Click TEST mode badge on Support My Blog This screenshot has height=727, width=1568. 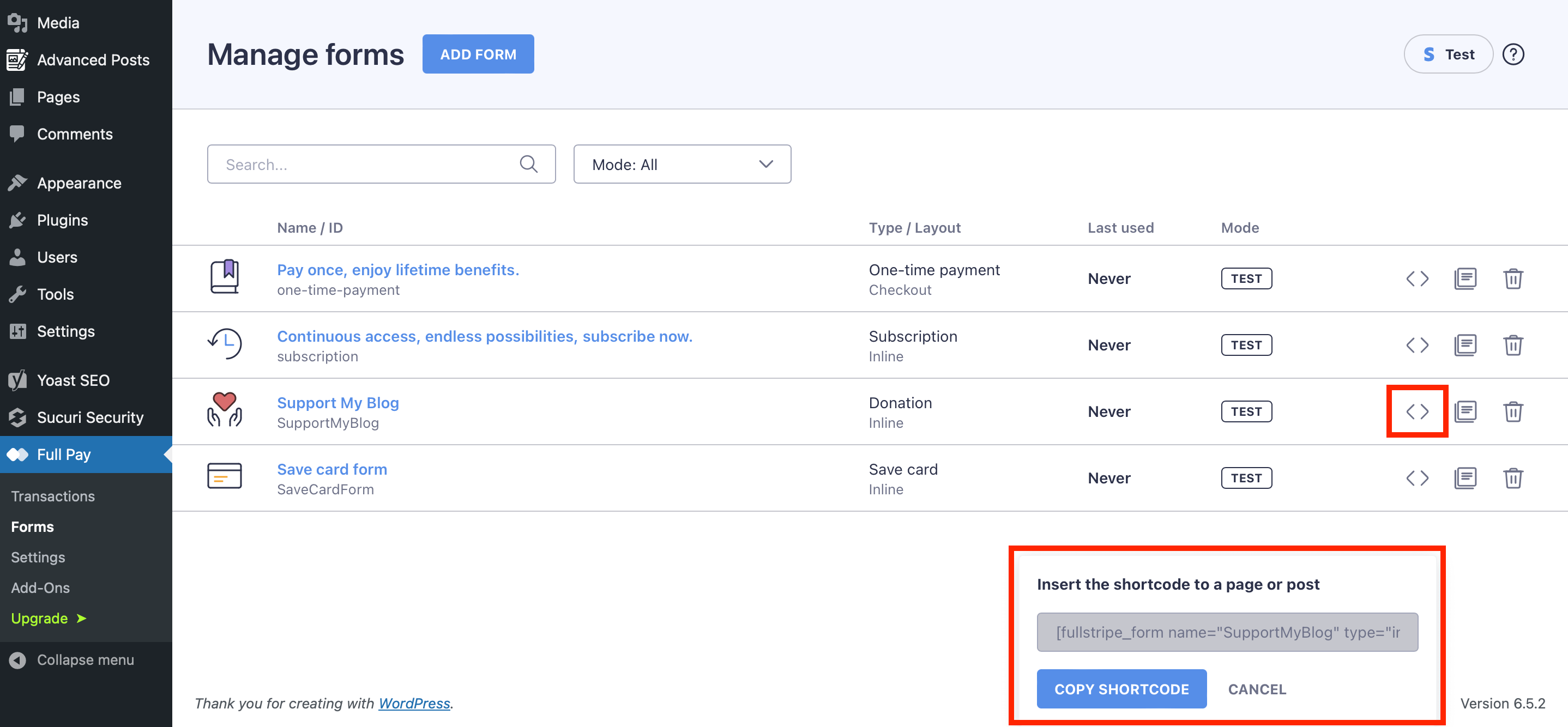[x=1245, y=412]
